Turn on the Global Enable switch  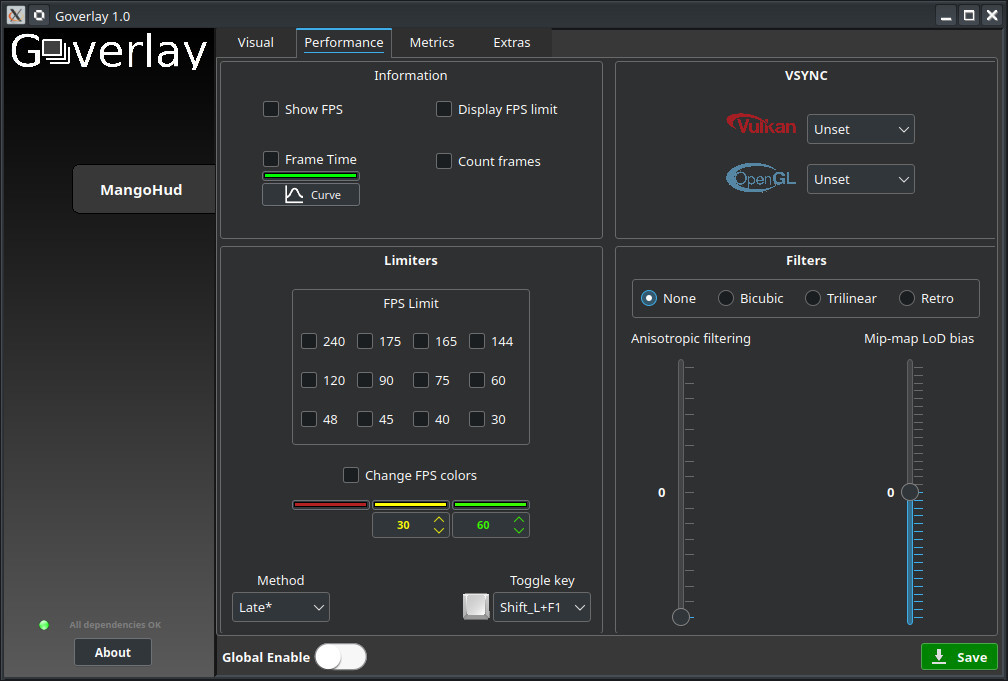(x=341, y=657)
